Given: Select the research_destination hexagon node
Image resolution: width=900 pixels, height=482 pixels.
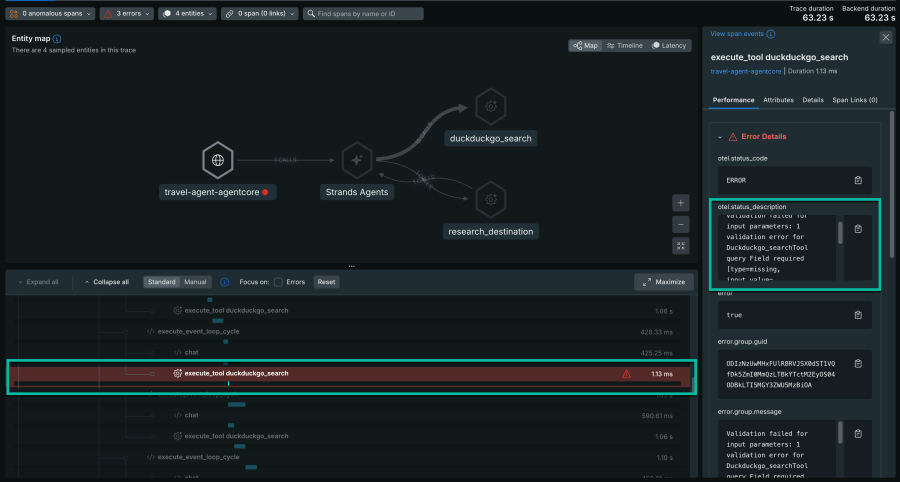Looking at the screenshot, I should coord(491,199).
